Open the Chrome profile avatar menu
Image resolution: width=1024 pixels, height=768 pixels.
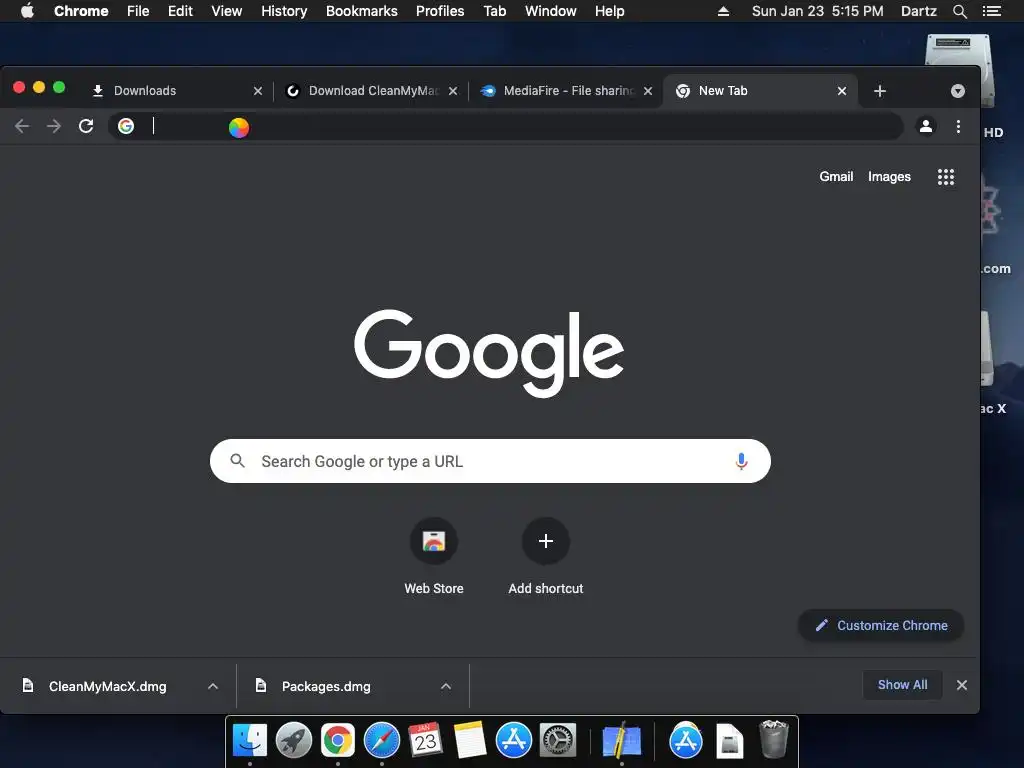click(925, 126)
